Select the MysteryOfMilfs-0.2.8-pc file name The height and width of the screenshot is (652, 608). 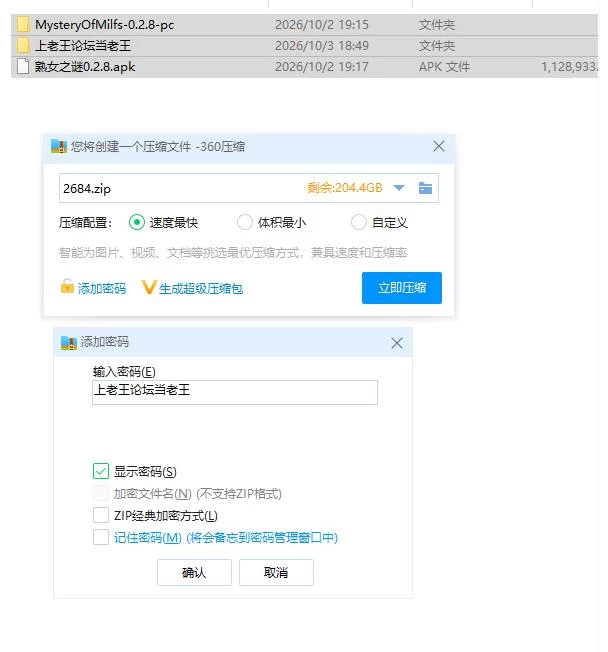[x=104, y=25]
